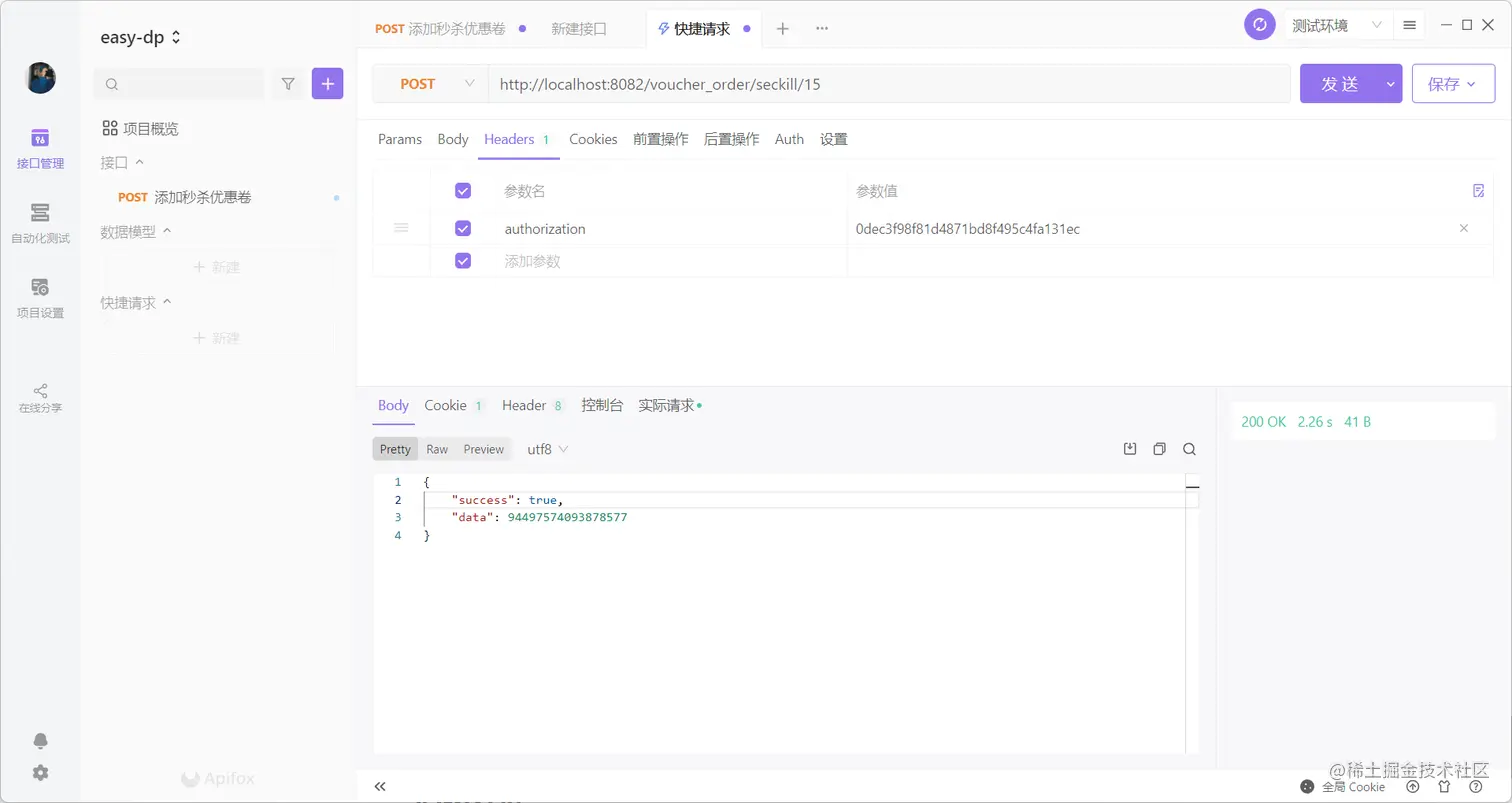Click the purple sync refresh icon
Screen dimensions: 1512x803
pos(1260,25)
